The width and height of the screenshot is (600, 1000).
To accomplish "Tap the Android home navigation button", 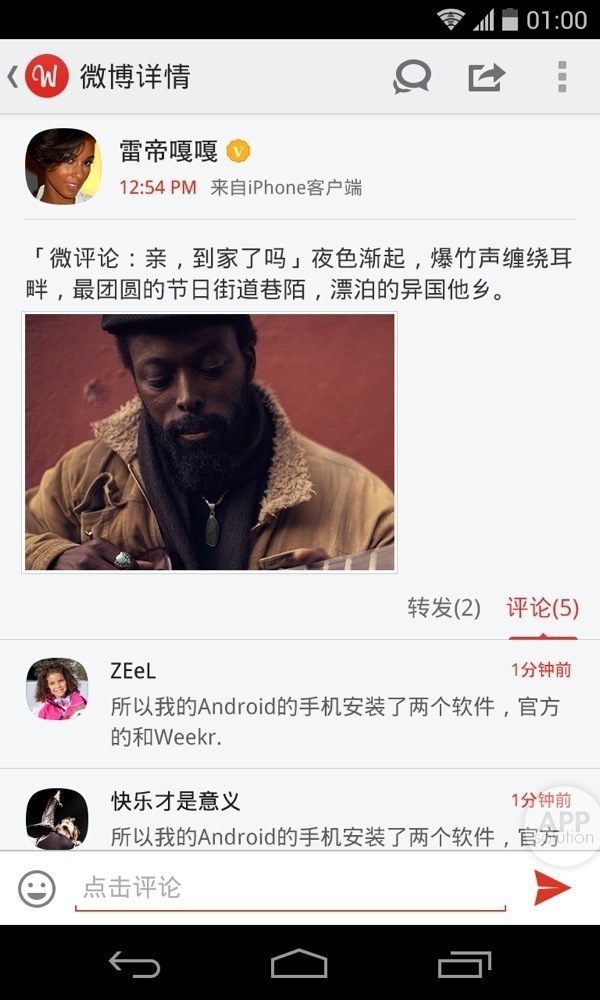I will tap(299, 963).
